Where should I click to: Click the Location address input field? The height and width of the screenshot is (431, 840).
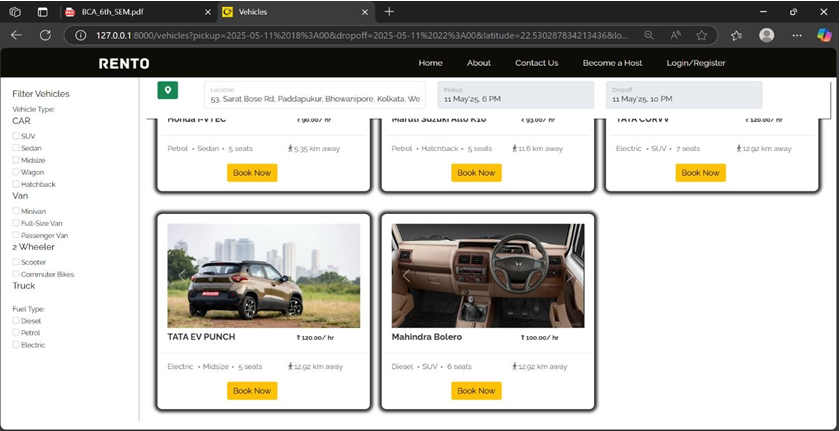(315, 96)
